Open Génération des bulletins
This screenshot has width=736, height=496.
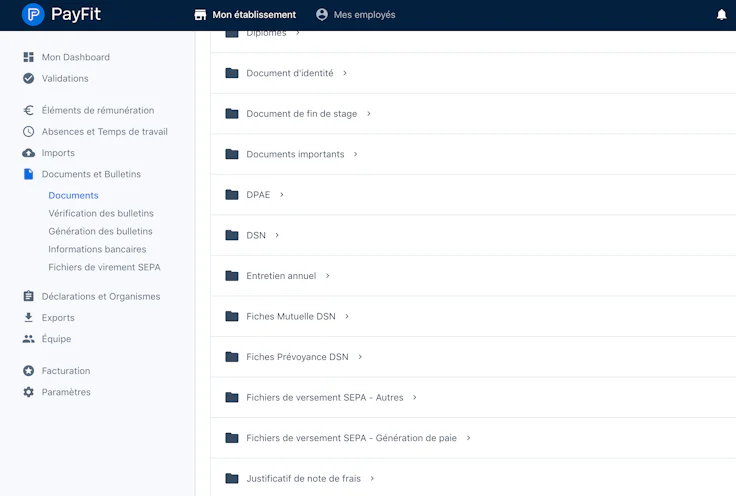[100, 231]
